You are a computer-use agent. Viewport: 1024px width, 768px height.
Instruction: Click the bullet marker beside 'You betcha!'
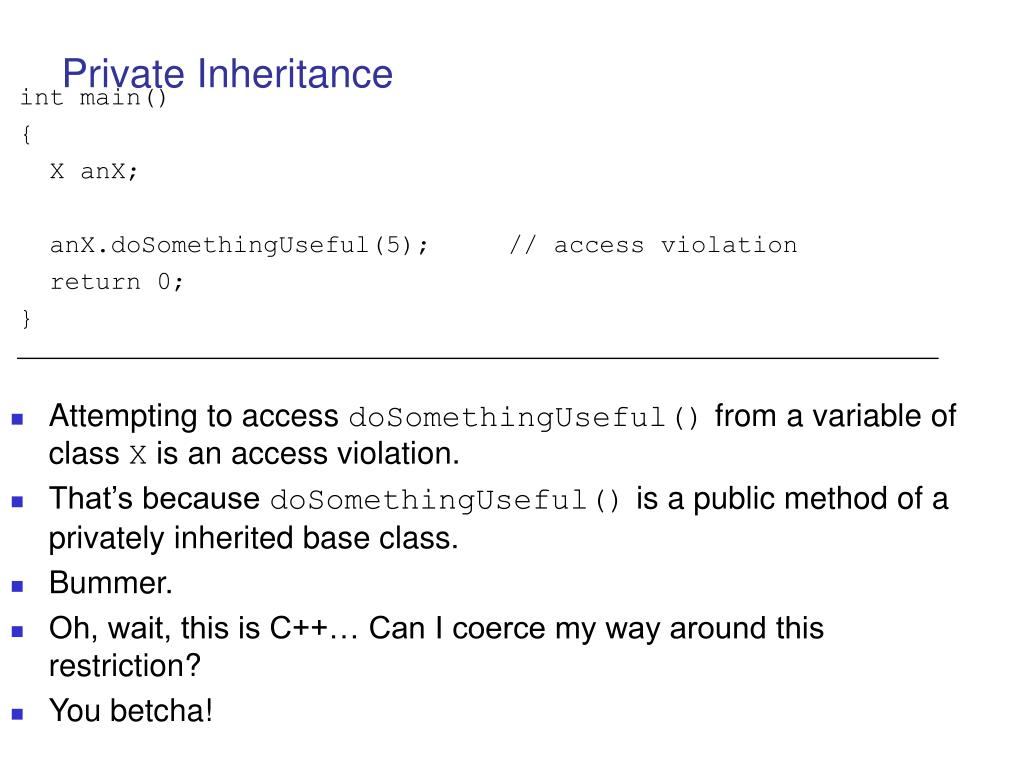[18, 714]
